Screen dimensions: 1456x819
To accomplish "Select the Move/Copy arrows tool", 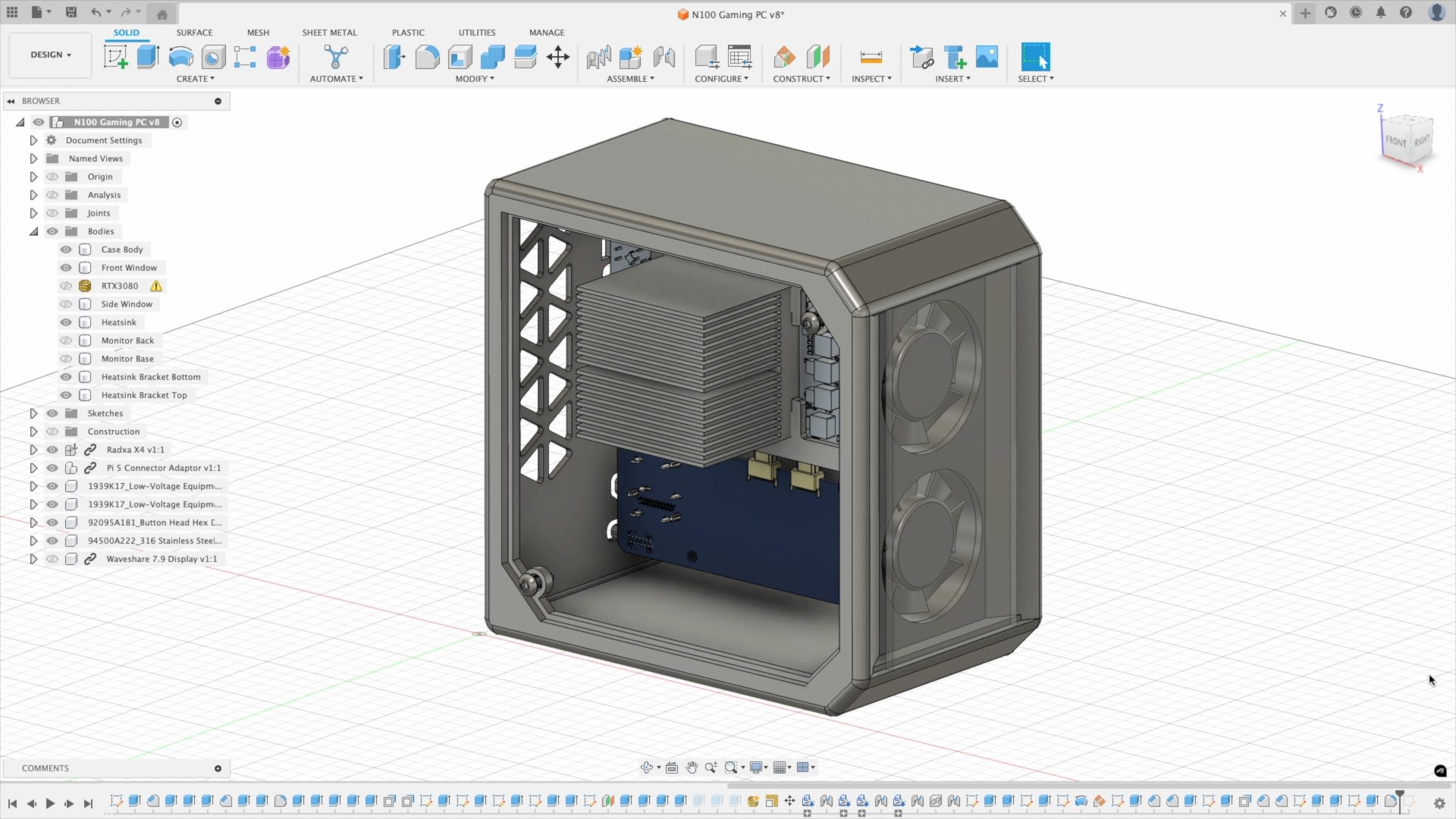I will (x=558, y=57).
